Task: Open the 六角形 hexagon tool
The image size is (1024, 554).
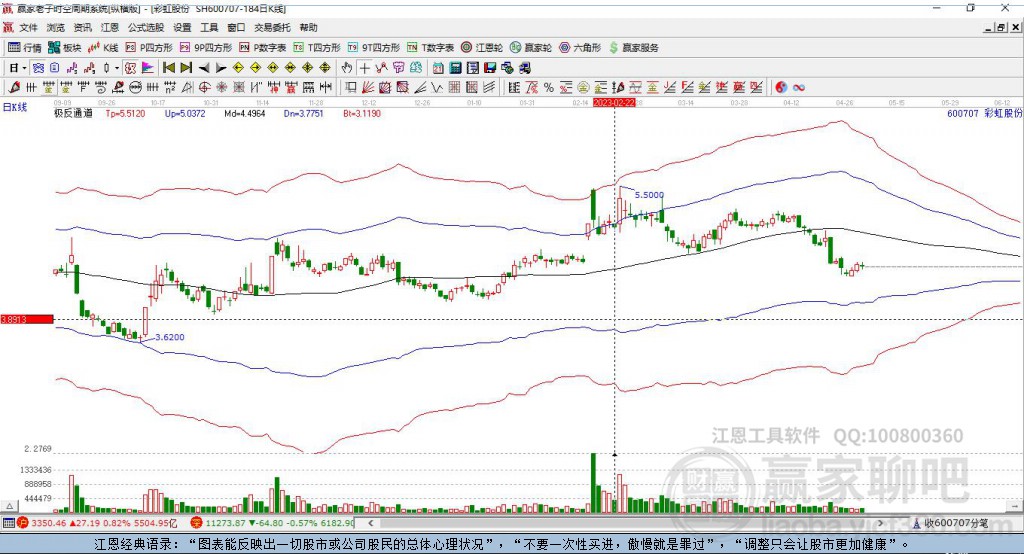Action: click(x=580, y=48)
